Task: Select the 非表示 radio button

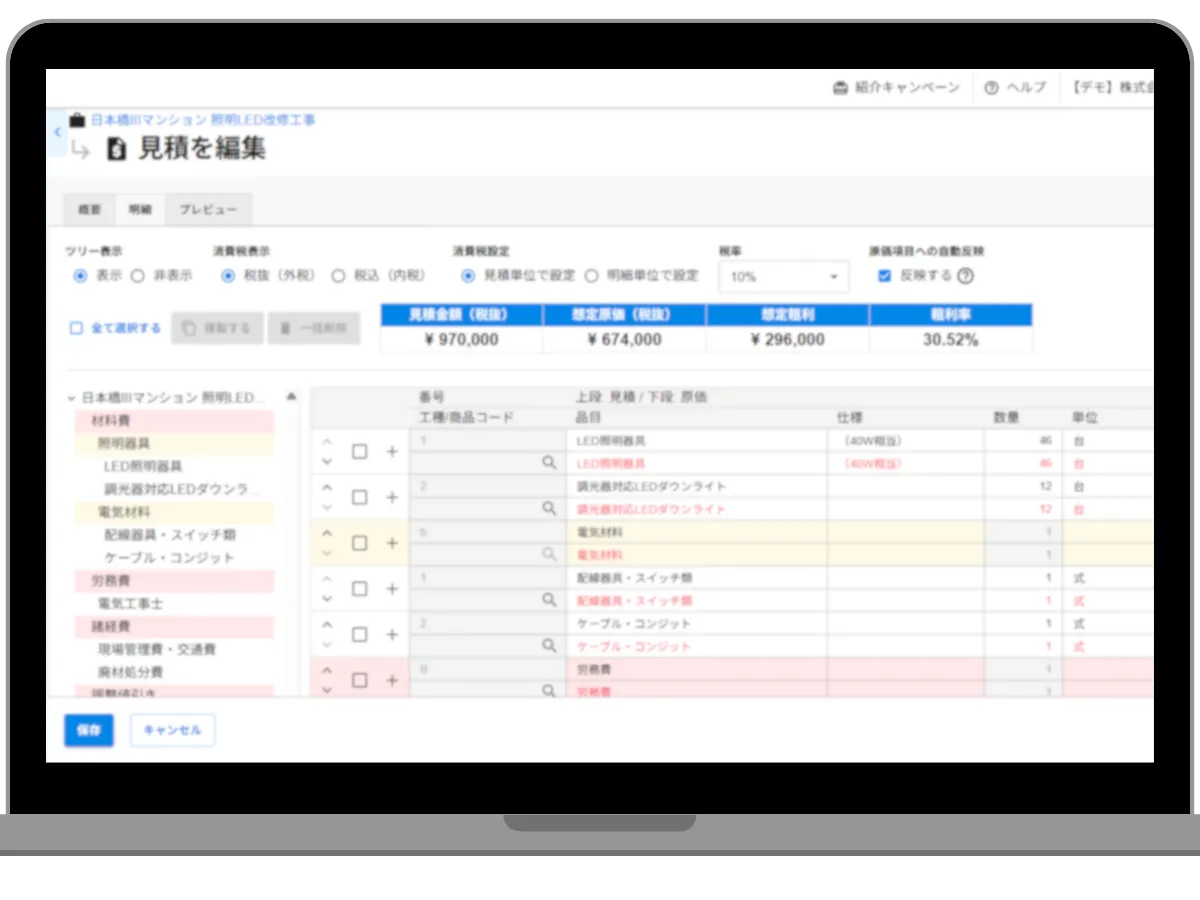Action: [x=138, y=276]
